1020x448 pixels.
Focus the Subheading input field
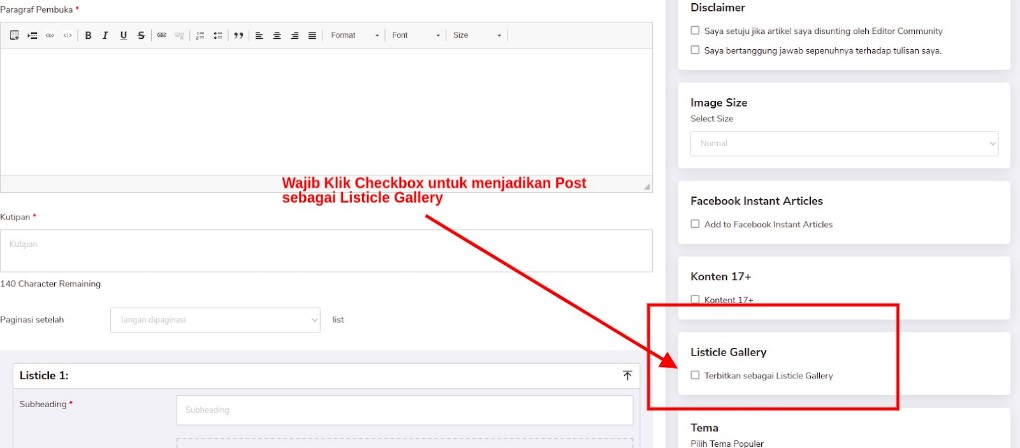coord(404,410)
